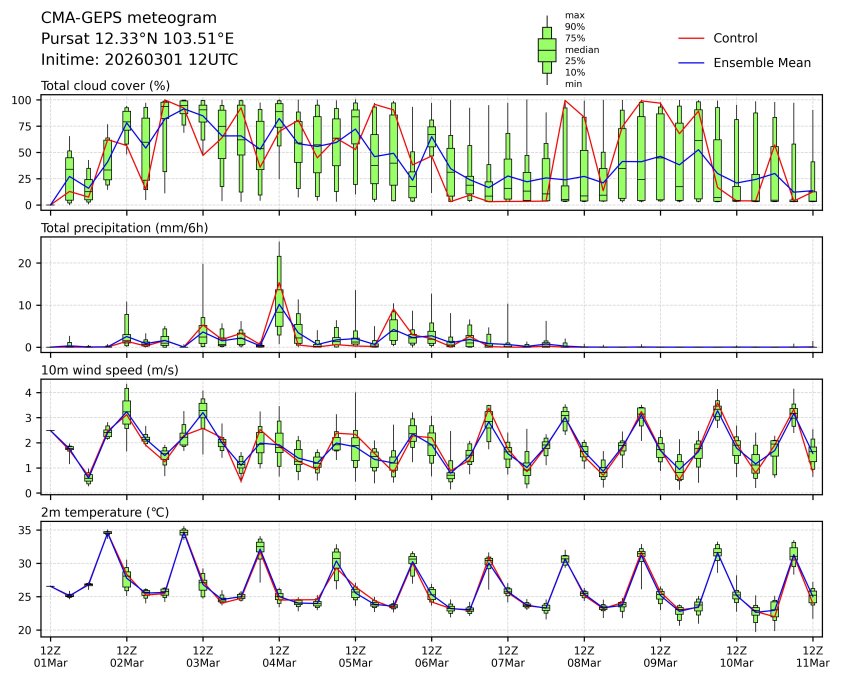Click the "CMA-GEPS meteogram" title
Viewport: 841px width, 680px height.
click(x=113, y=18)
